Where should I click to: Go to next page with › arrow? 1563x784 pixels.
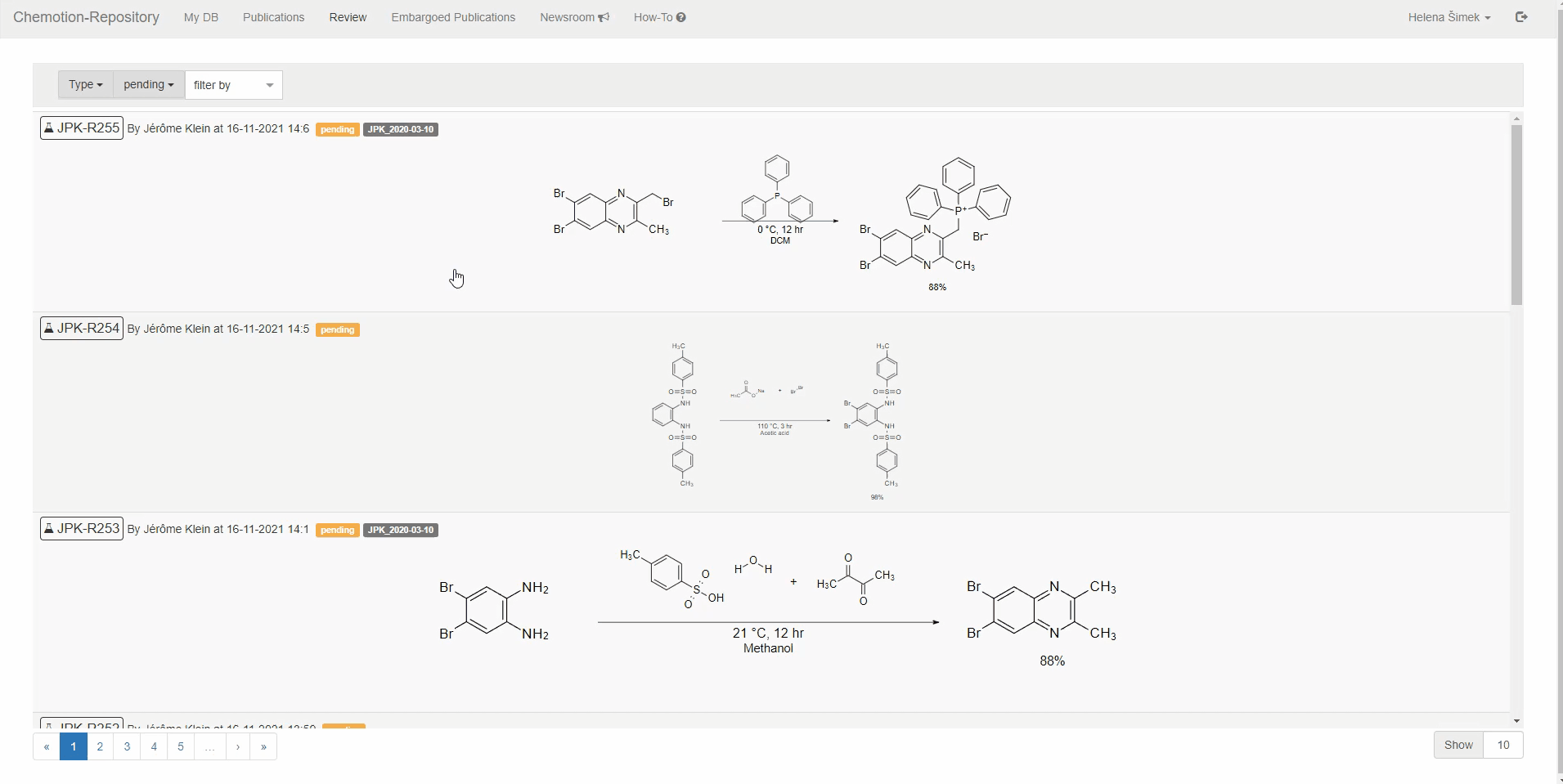pos(238,746)
